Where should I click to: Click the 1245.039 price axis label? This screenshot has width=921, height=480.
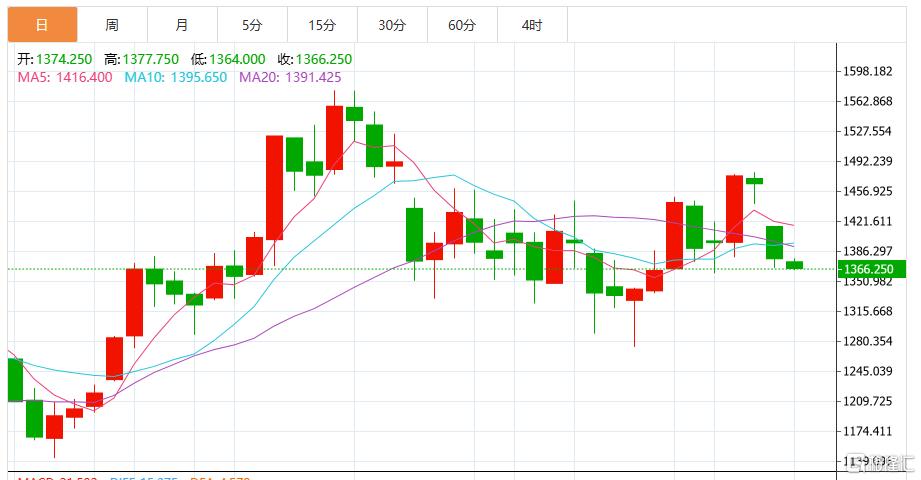[868, 371]
